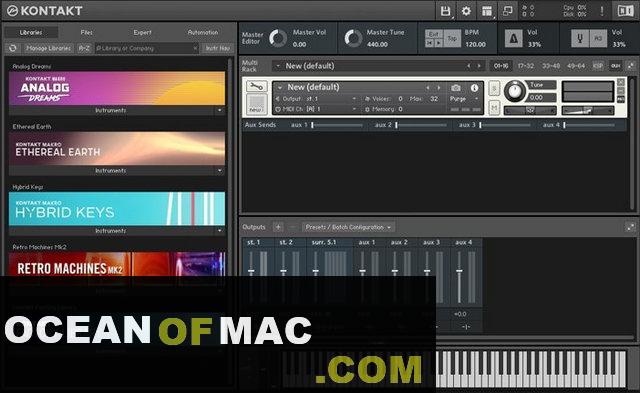Open the workspace layout panel icon
Viewport: 640px width, 393px height.
pos(487,11)
